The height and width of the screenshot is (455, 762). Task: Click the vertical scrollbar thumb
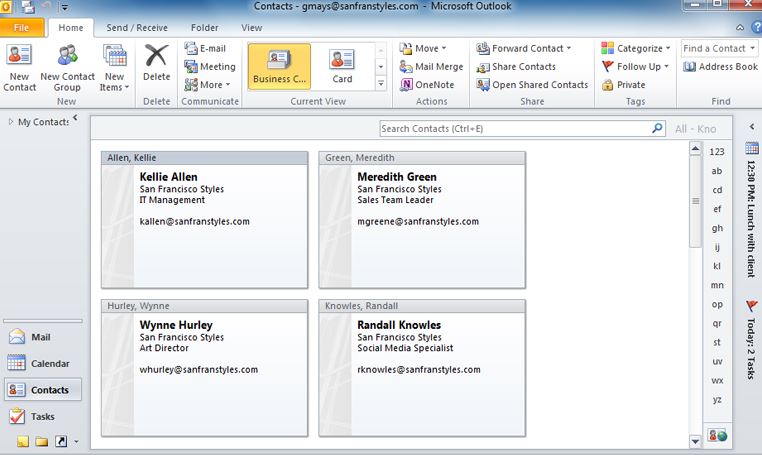tap(695, 201)
